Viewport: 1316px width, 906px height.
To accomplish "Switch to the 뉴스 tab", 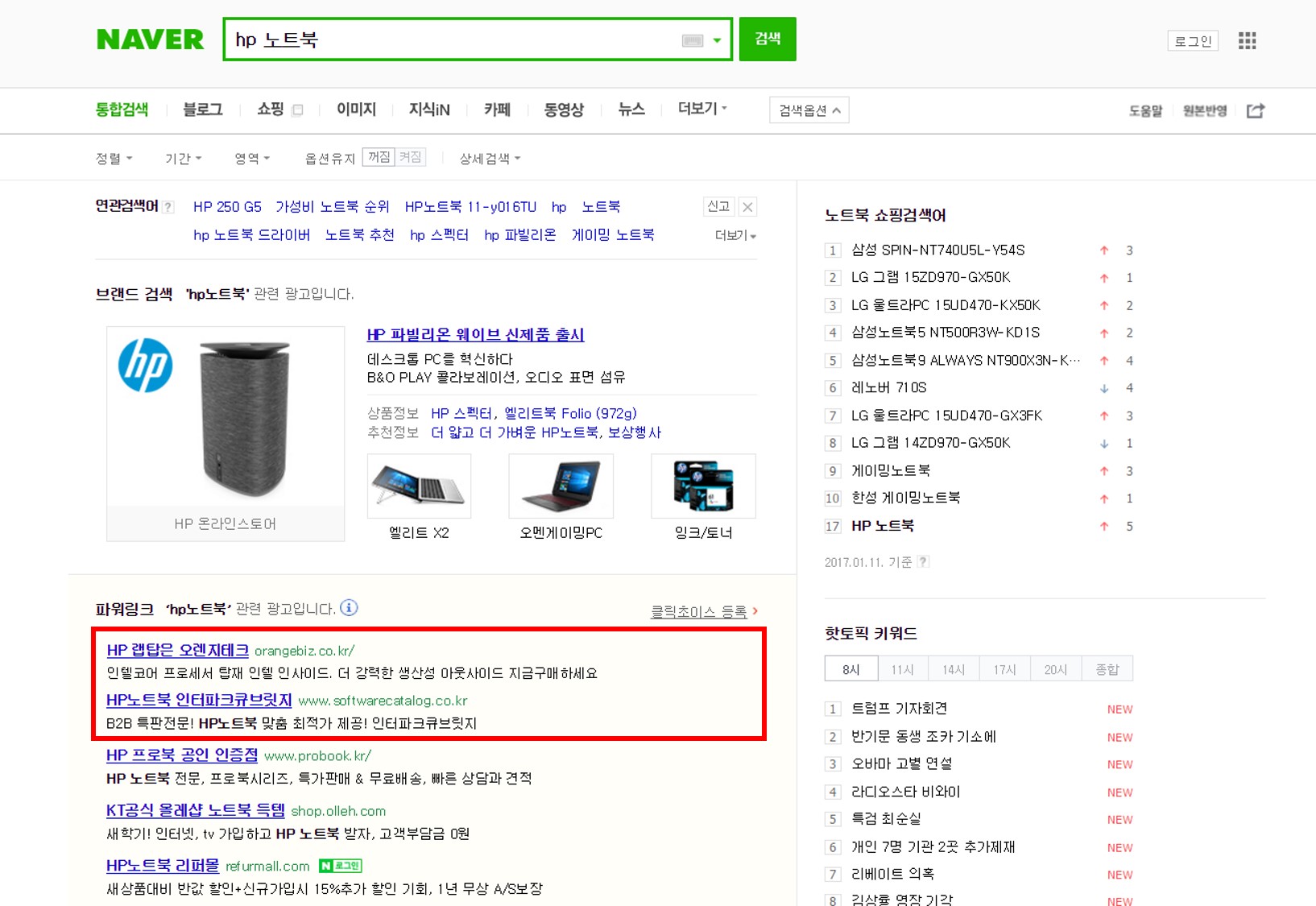I will coord(631,110).
